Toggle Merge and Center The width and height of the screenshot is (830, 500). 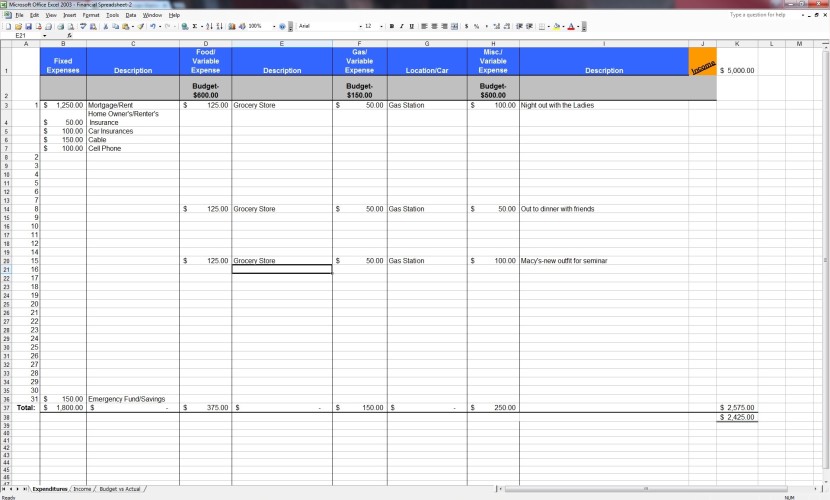454,26
